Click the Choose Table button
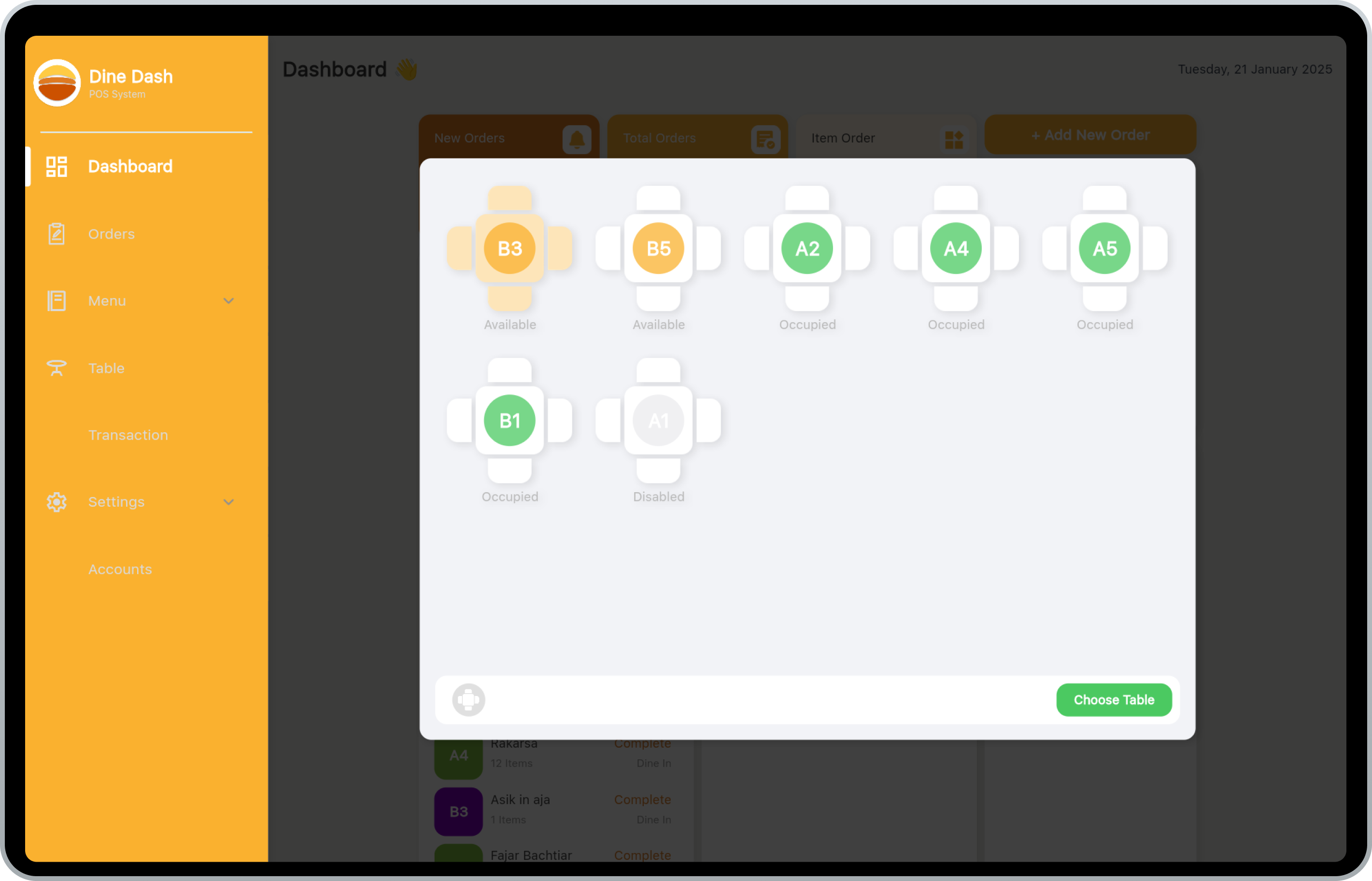 coord(1113,698)
